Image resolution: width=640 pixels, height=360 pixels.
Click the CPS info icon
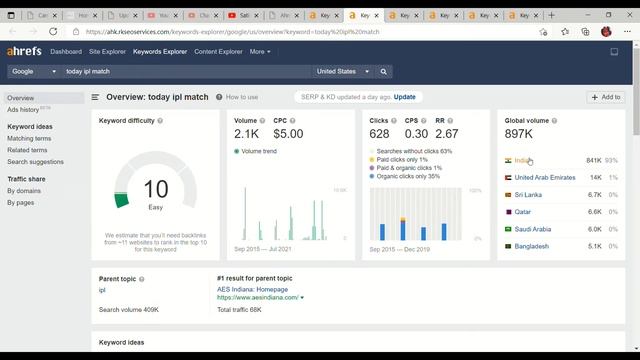[424, 121]
